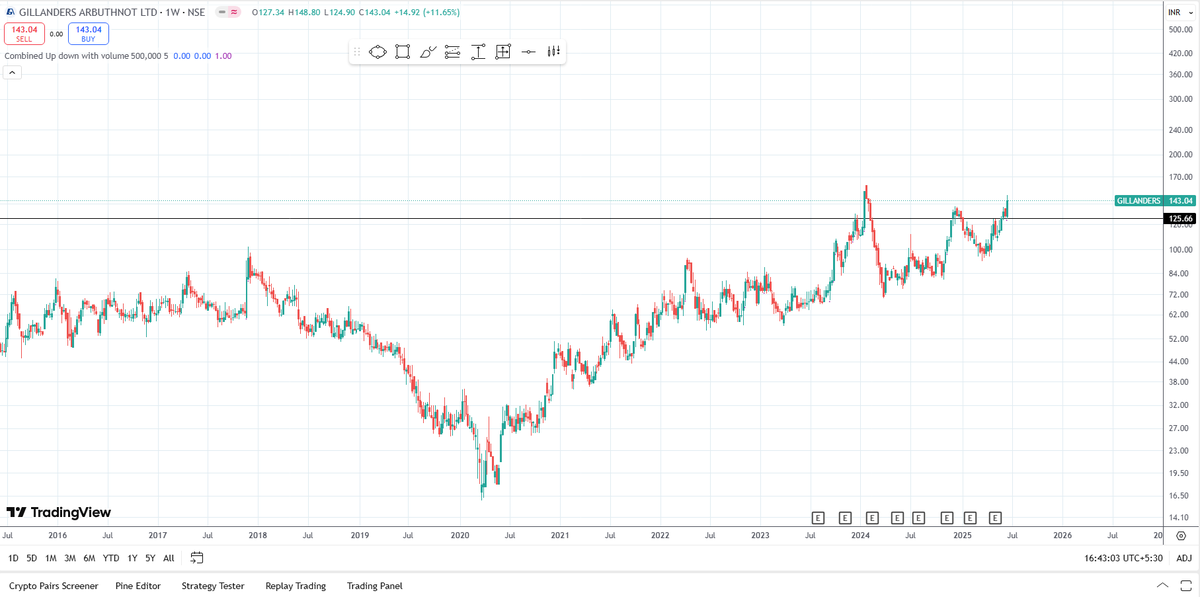The height and width of the screenshot is (597, 1200).
Task: Click the red SELL 143.04 button
Action: [24, 34]
